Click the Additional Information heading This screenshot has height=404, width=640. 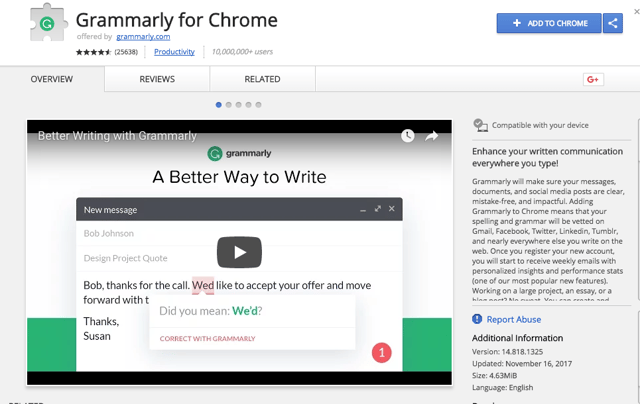518,338
